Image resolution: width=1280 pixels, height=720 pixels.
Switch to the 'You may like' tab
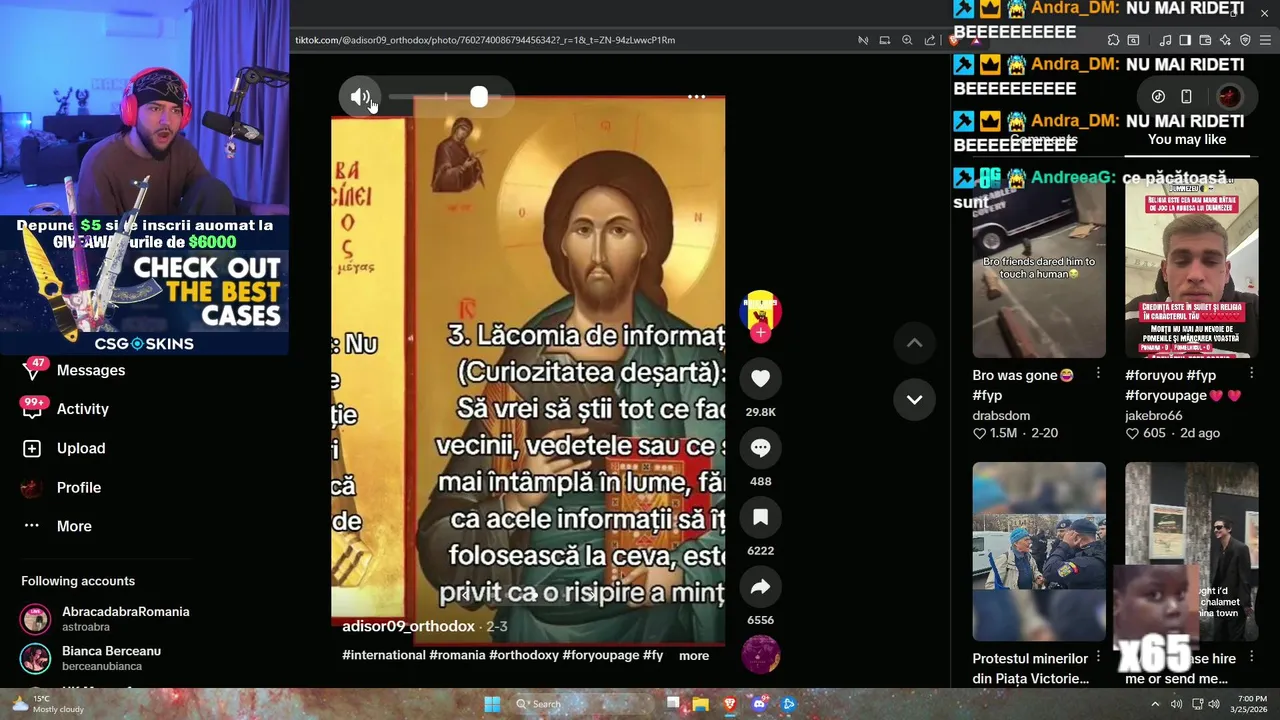1187,139
